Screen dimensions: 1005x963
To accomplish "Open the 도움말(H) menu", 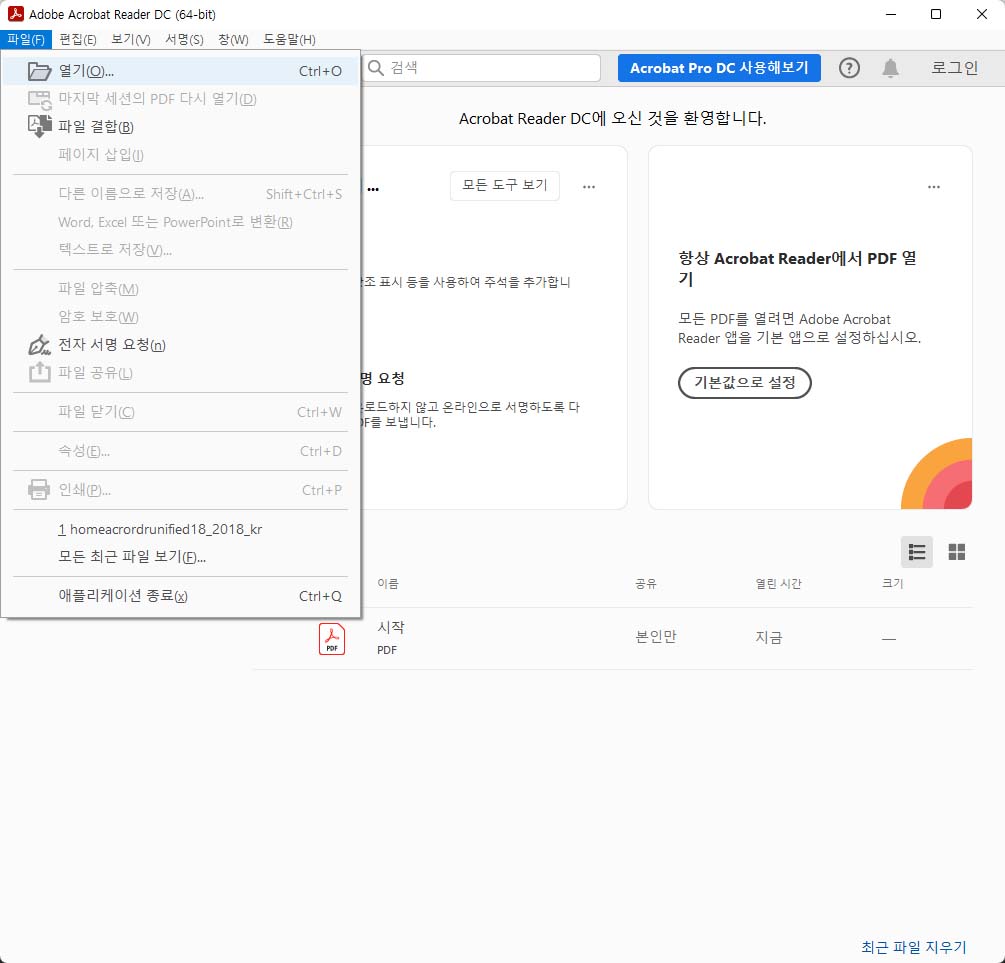I will 289,40.
